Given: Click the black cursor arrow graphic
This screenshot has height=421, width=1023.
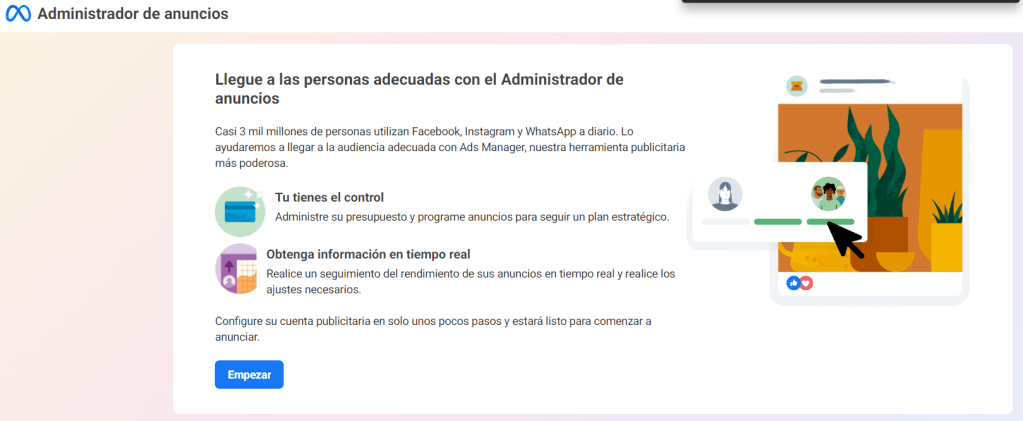Looking at the screenshot, I should pyautogui.click(x=846, y=239).
